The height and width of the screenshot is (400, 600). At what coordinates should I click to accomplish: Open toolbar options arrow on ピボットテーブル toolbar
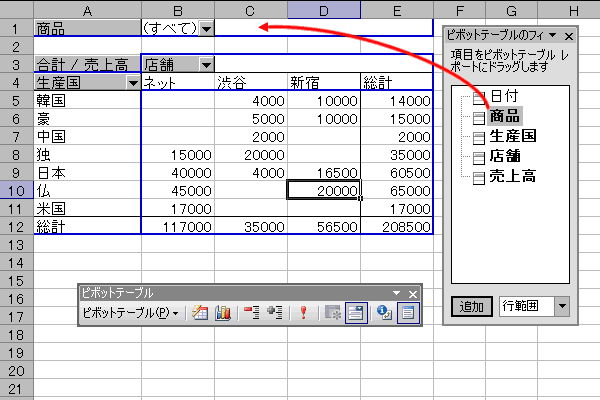click(x=396, y=293)
